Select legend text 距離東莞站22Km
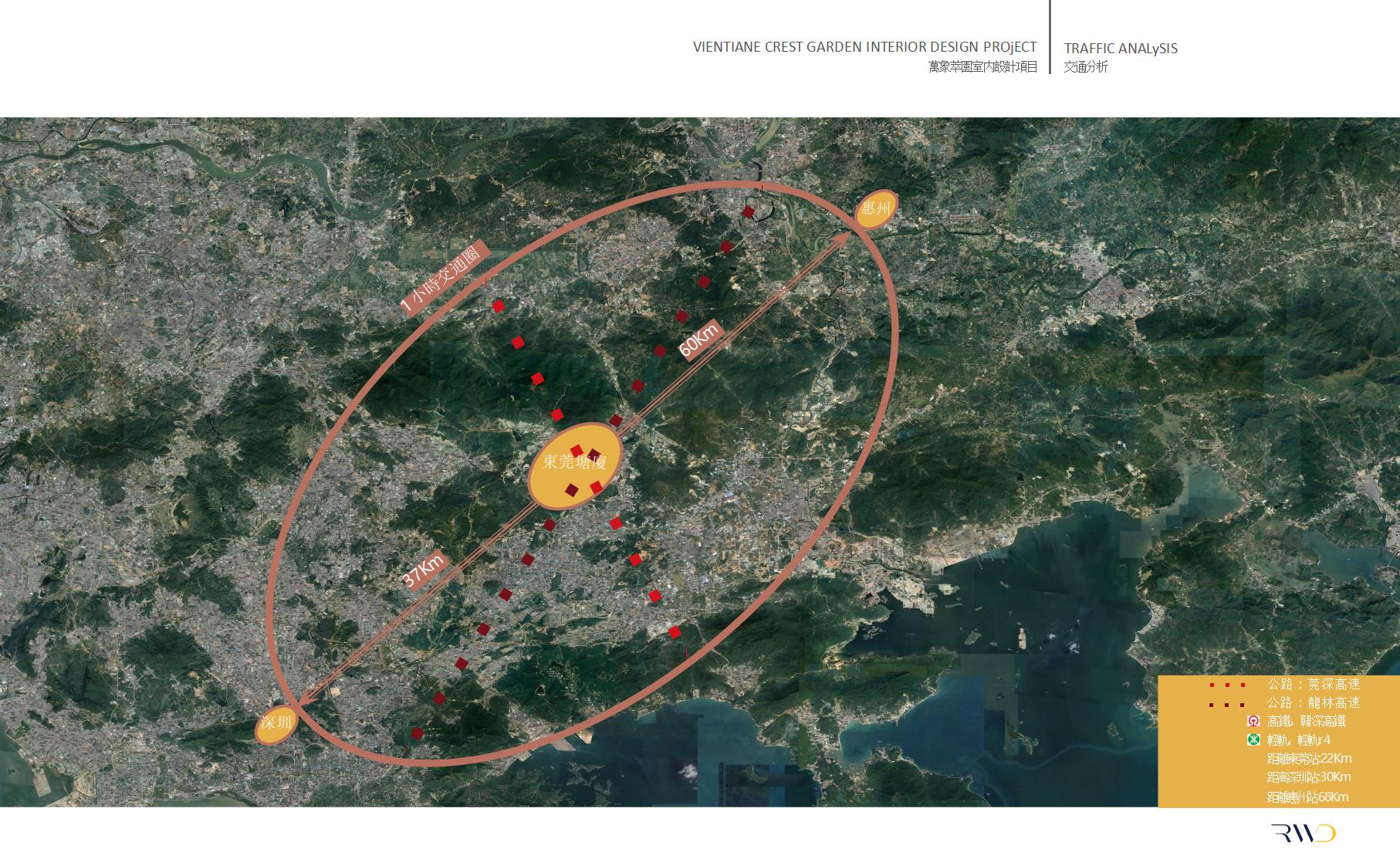 (x=1309, y=759)
